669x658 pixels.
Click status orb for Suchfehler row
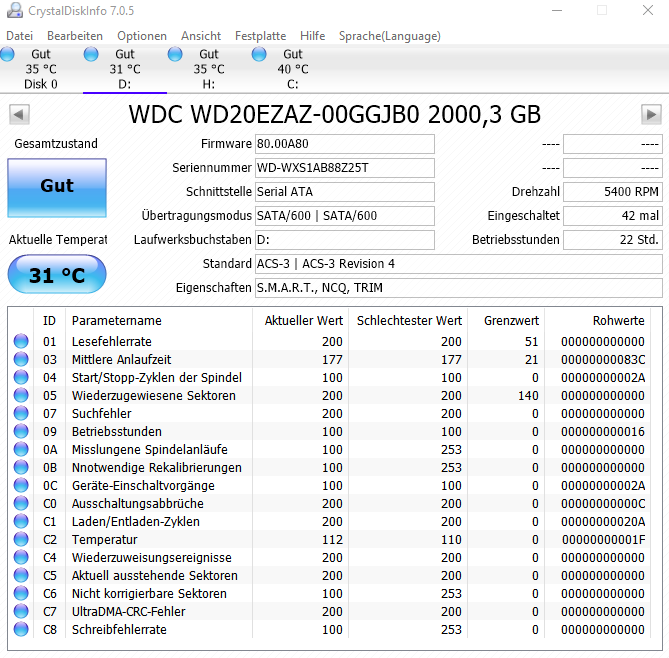tap(21, 413)
